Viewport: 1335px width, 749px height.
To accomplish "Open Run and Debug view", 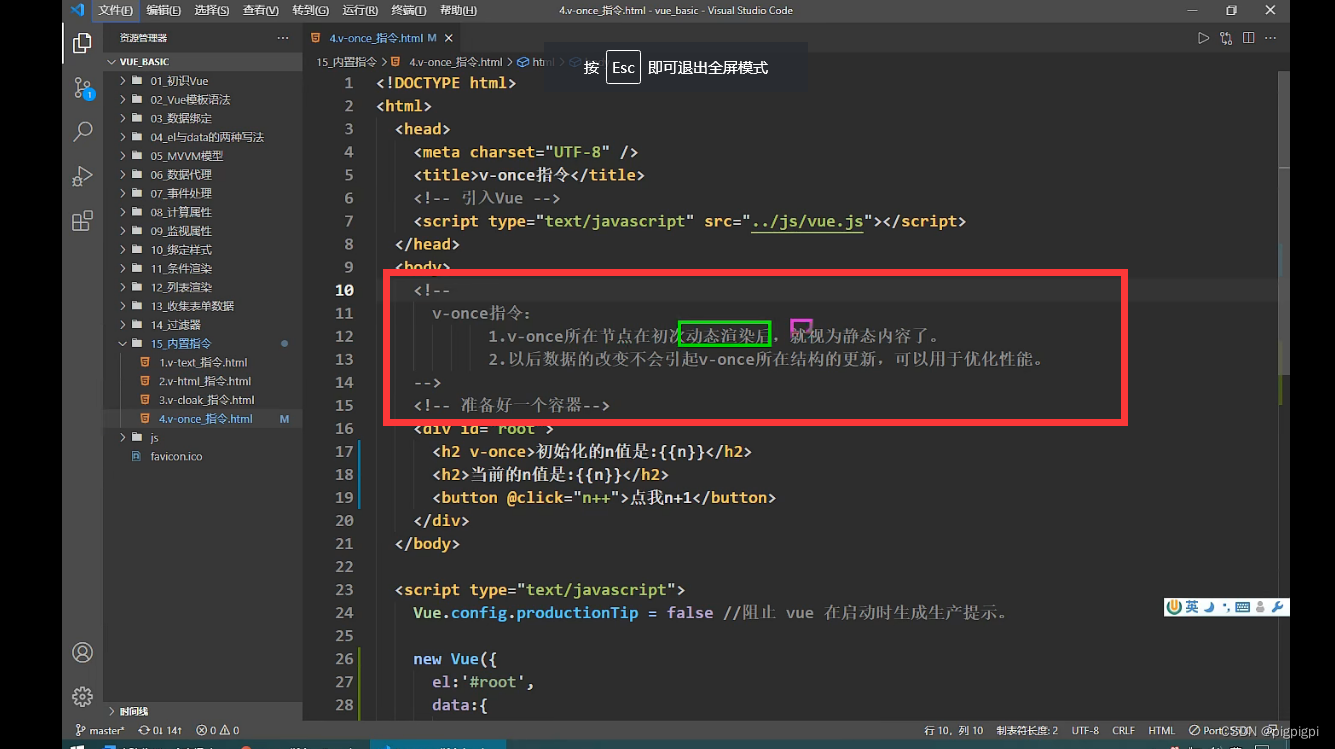I will 83,176.
